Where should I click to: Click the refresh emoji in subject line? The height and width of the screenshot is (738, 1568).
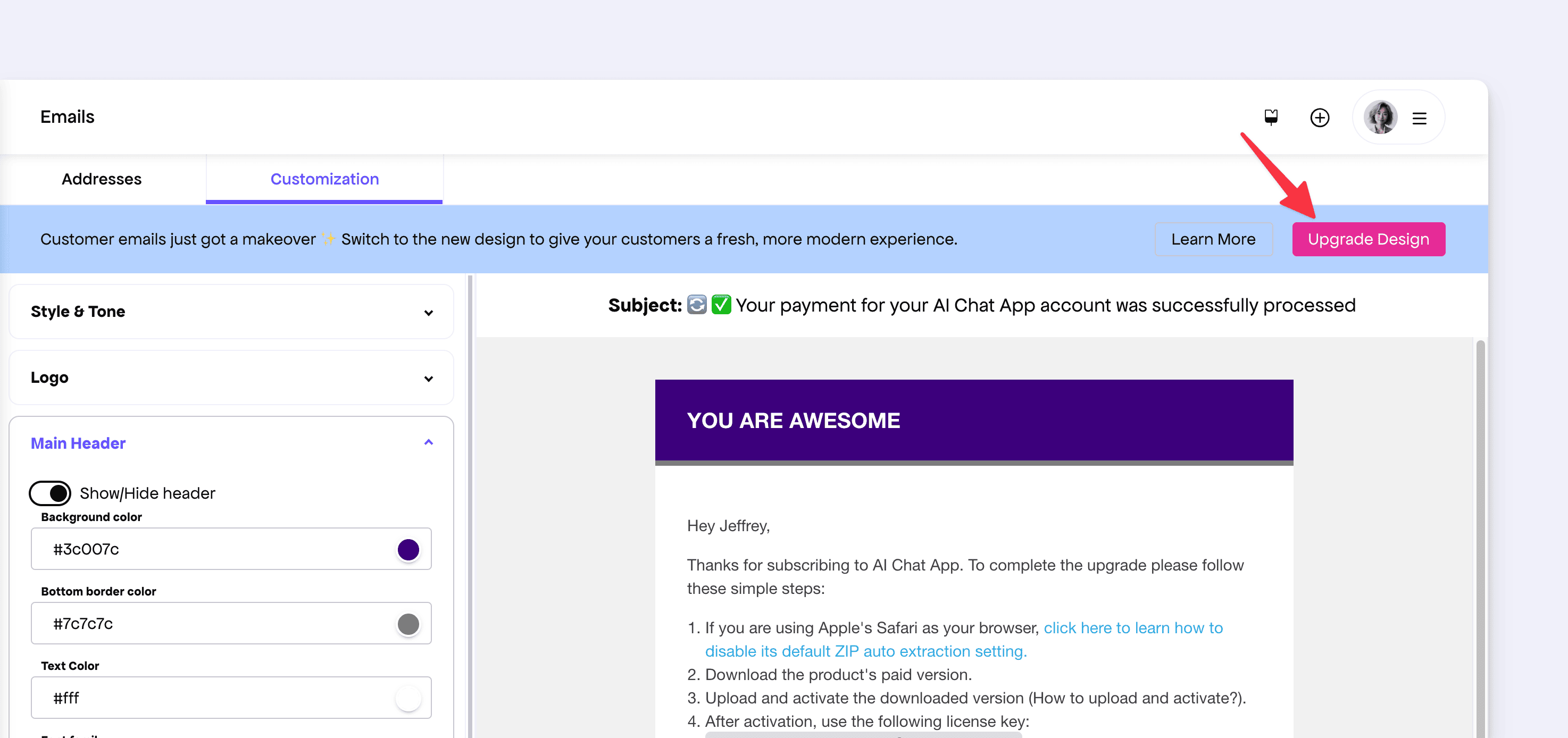click(x=696, y=305)
